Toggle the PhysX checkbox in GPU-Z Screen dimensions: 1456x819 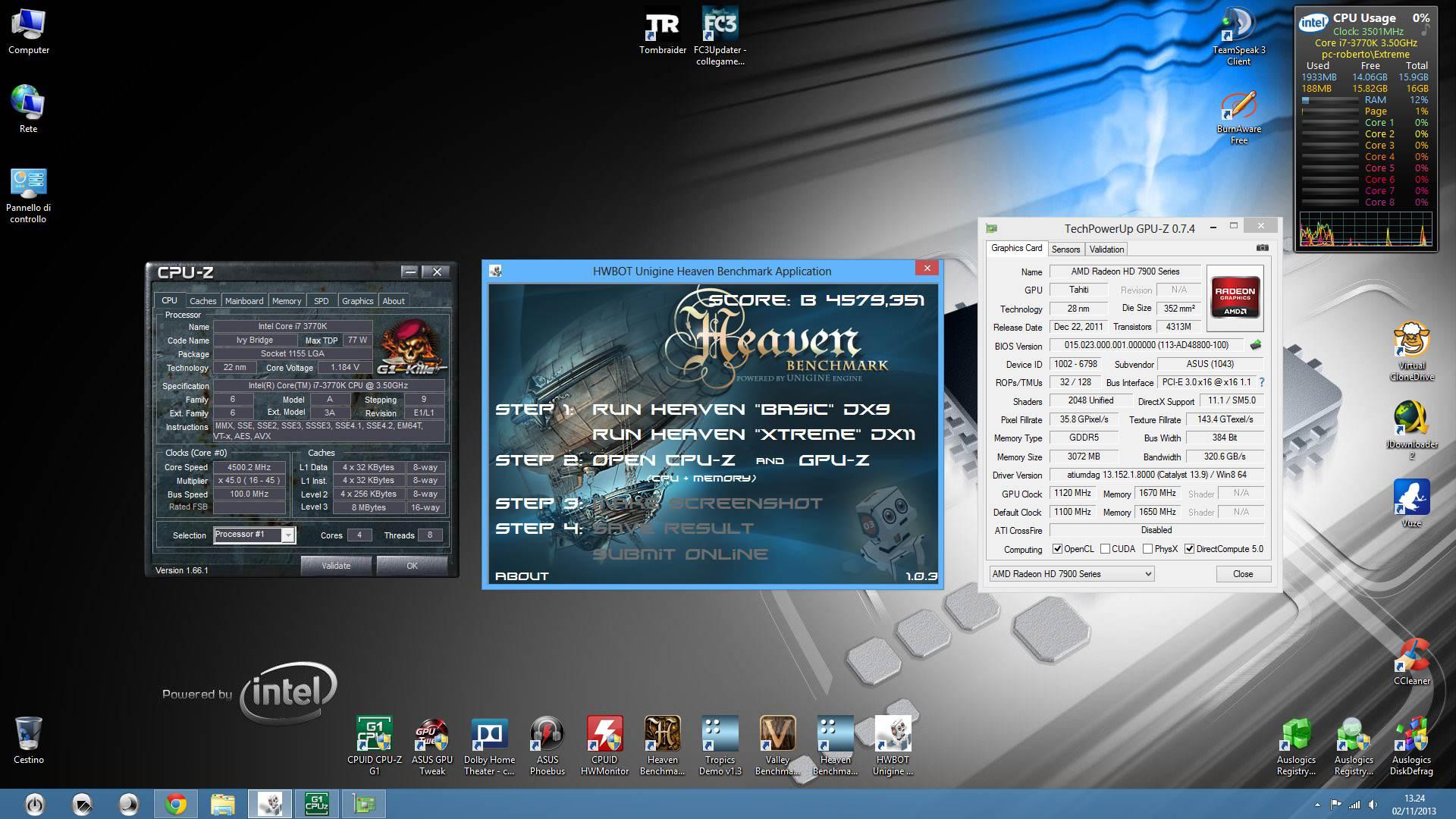click(x=1147, y=549)
